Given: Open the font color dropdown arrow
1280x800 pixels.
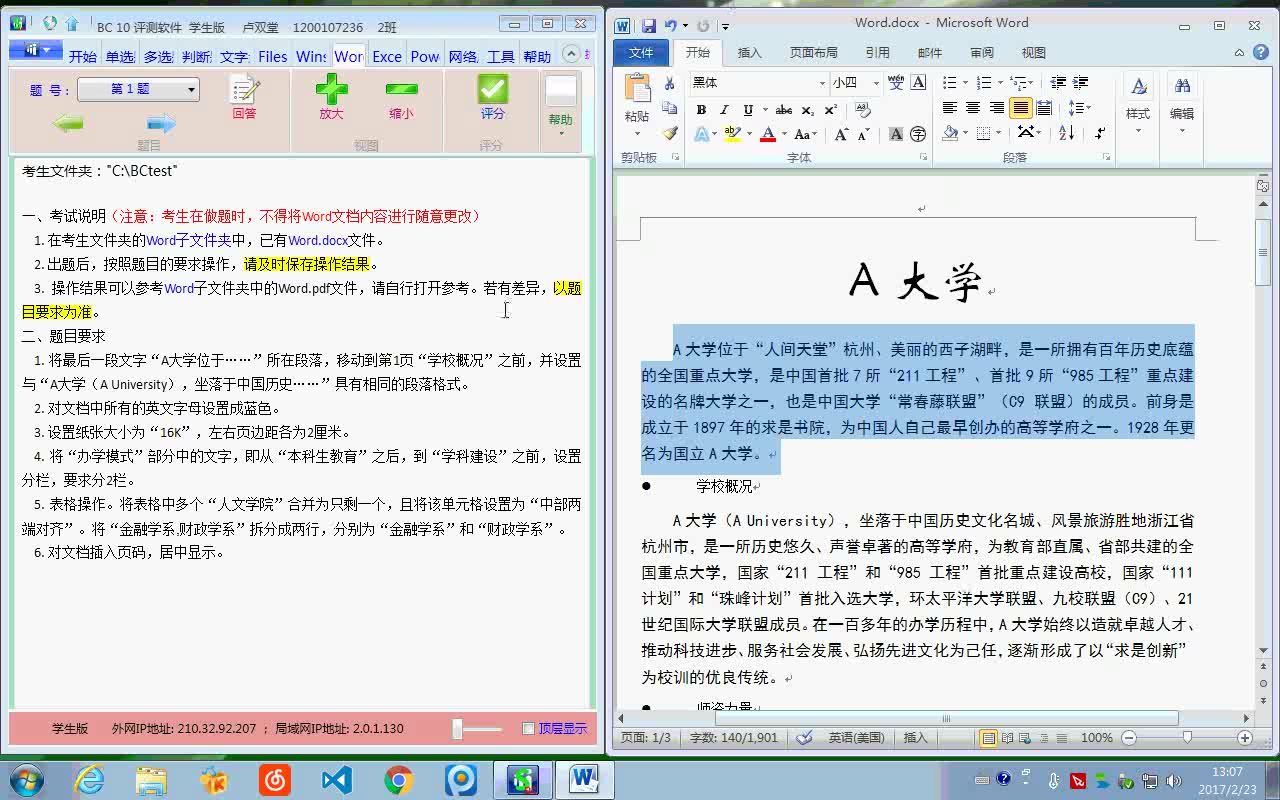Looking at the screenshot, I should [x=784, y=134].
